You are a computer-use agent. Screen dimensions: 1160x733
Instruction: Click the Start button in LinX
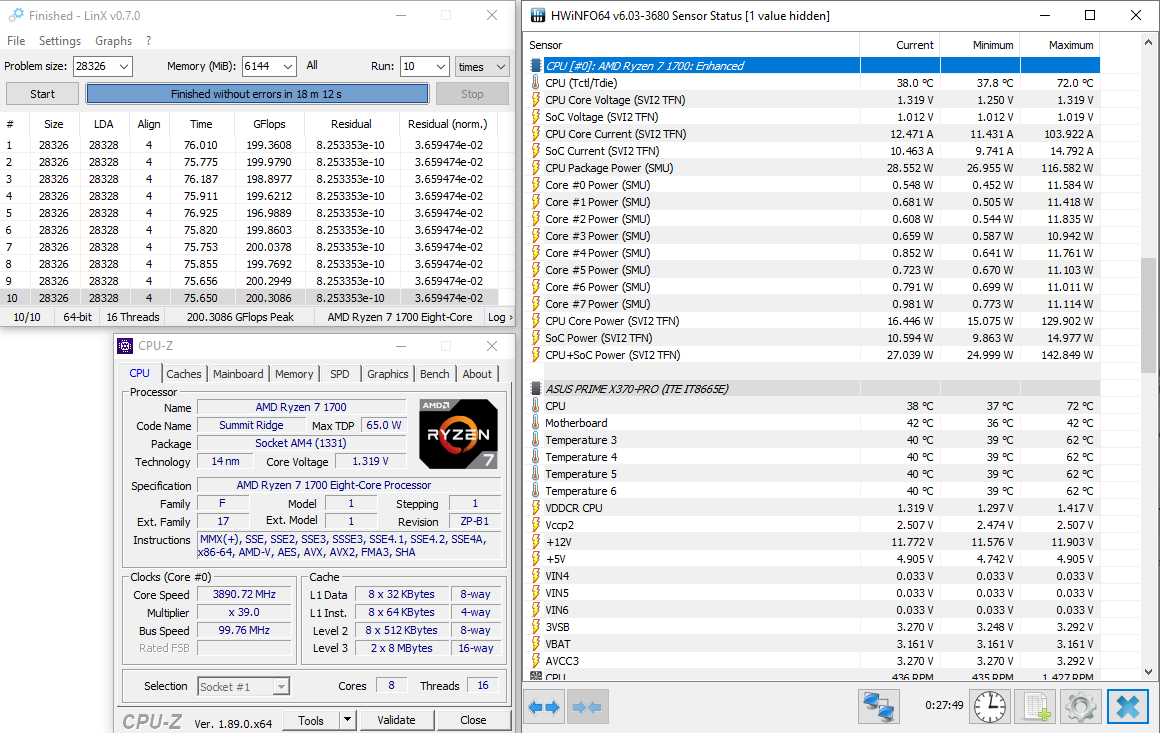pyautogui.click(x=42, y=94)
